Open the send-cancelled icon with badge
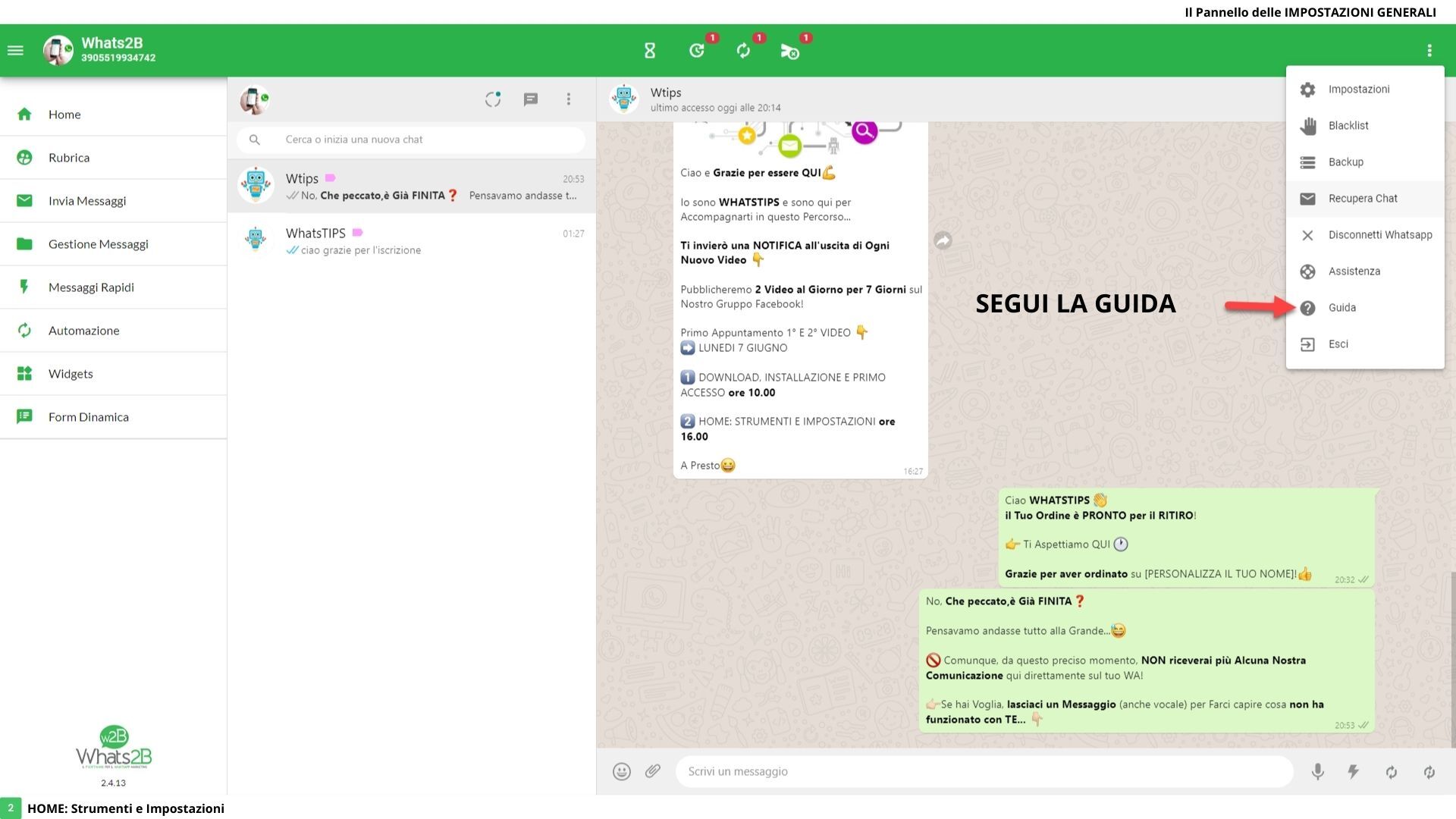Image resolution: width=1456 pixels, height=819 pixels. click(789, 51)
